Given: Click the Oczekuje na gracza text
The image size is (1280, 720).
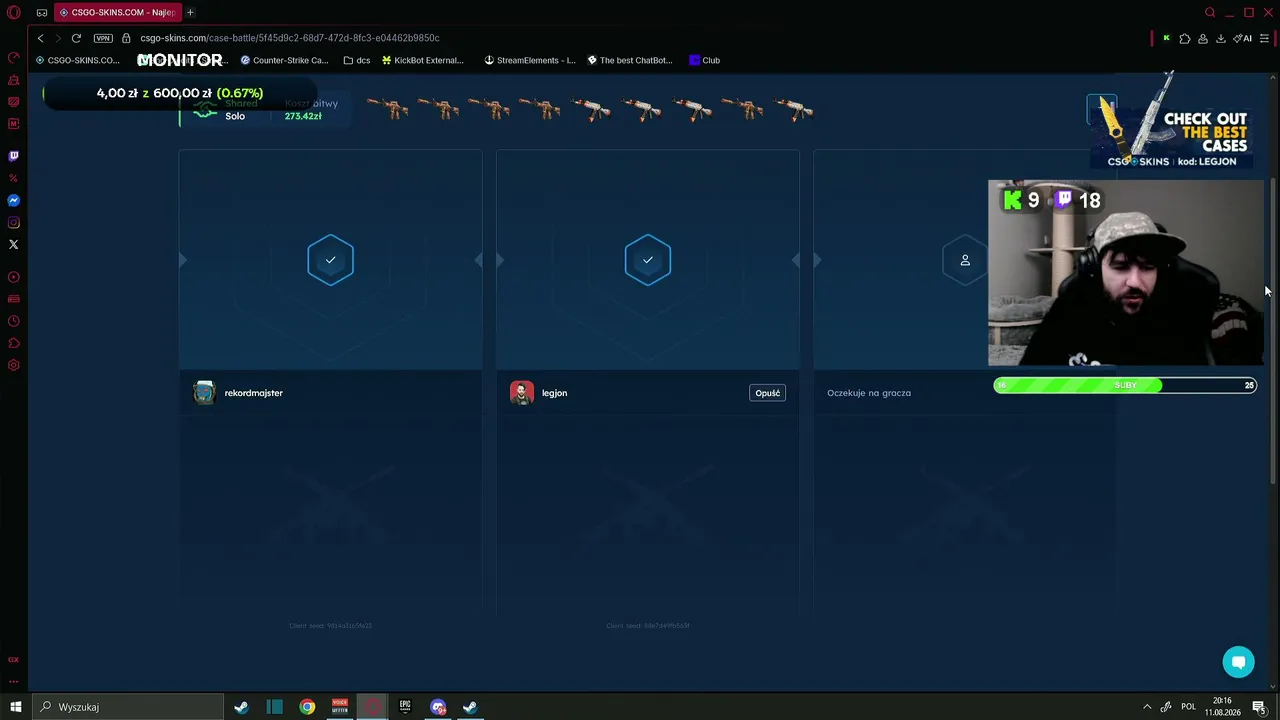Looking at the screenshot, I should 869,393.
